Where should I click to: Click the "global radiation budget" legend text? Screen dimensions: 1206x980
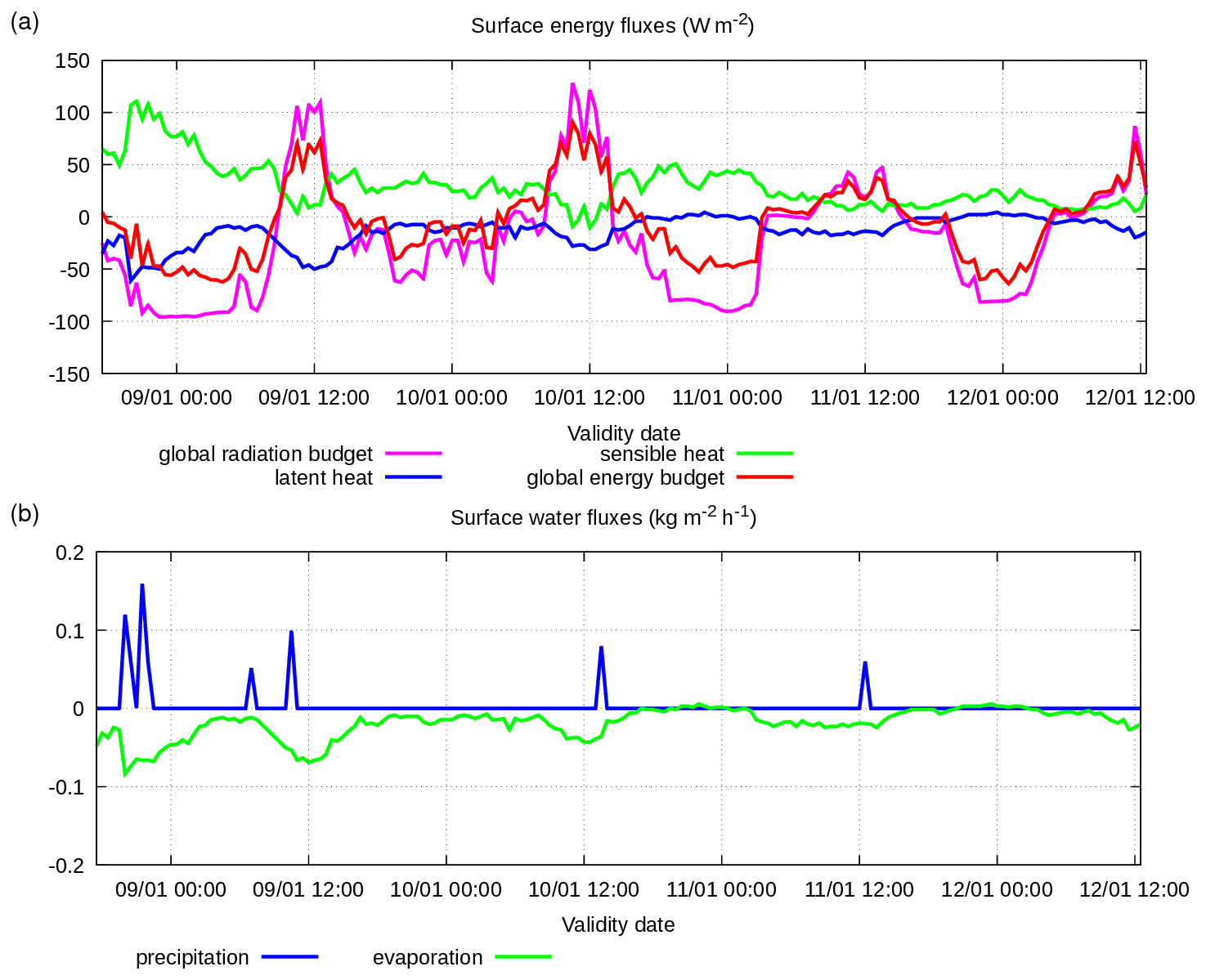[x=265, y=454]
